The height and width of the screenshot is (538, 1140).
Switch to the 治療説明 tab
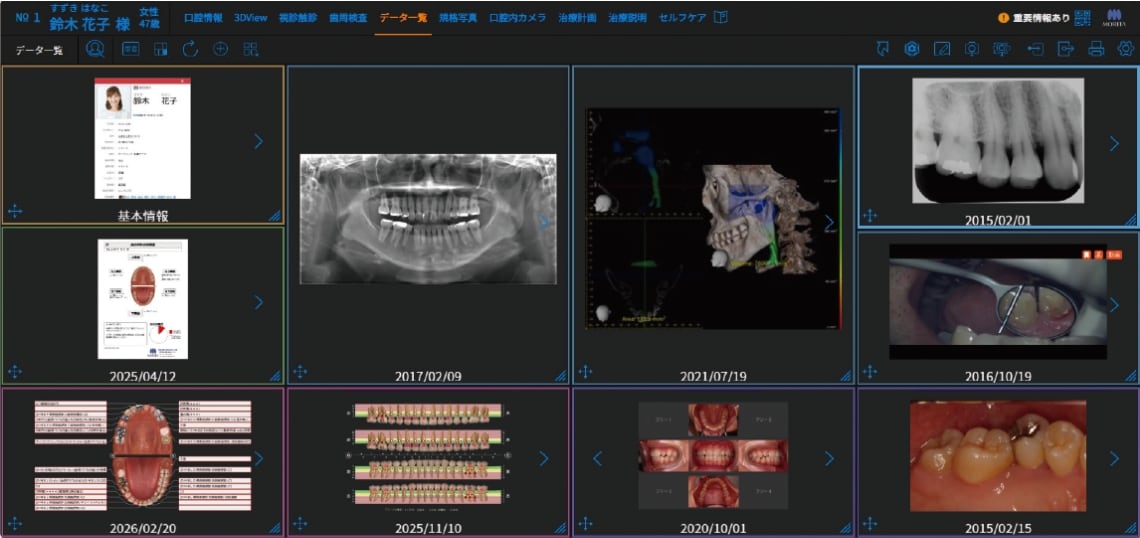627,18
